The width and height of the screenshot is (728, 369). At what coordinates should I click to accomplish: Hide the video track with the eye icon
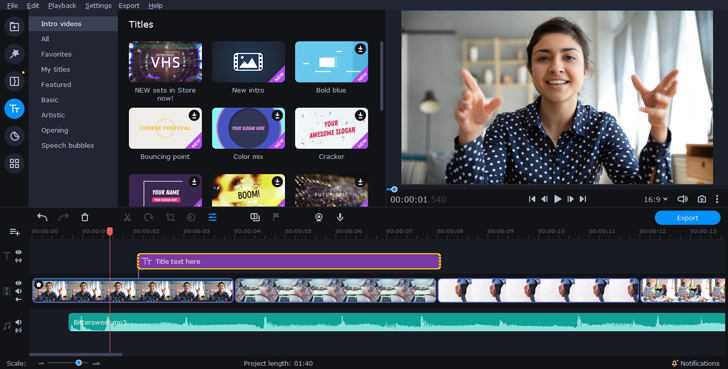point(19,283)
